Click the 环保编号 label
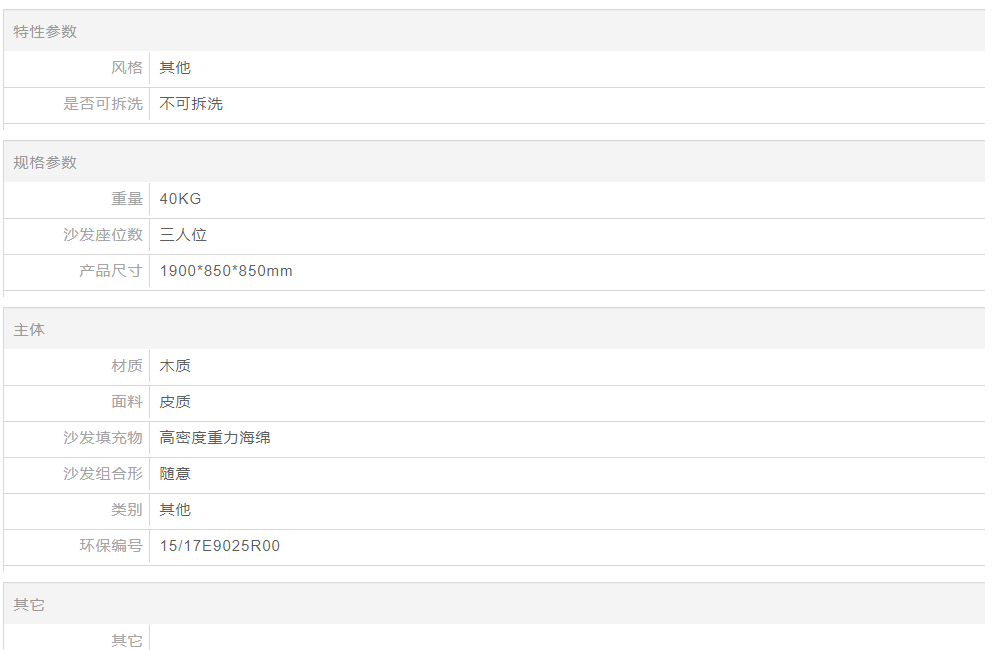Image resolution: width=1008 pixels, height=650 pixels. point(111,546)
